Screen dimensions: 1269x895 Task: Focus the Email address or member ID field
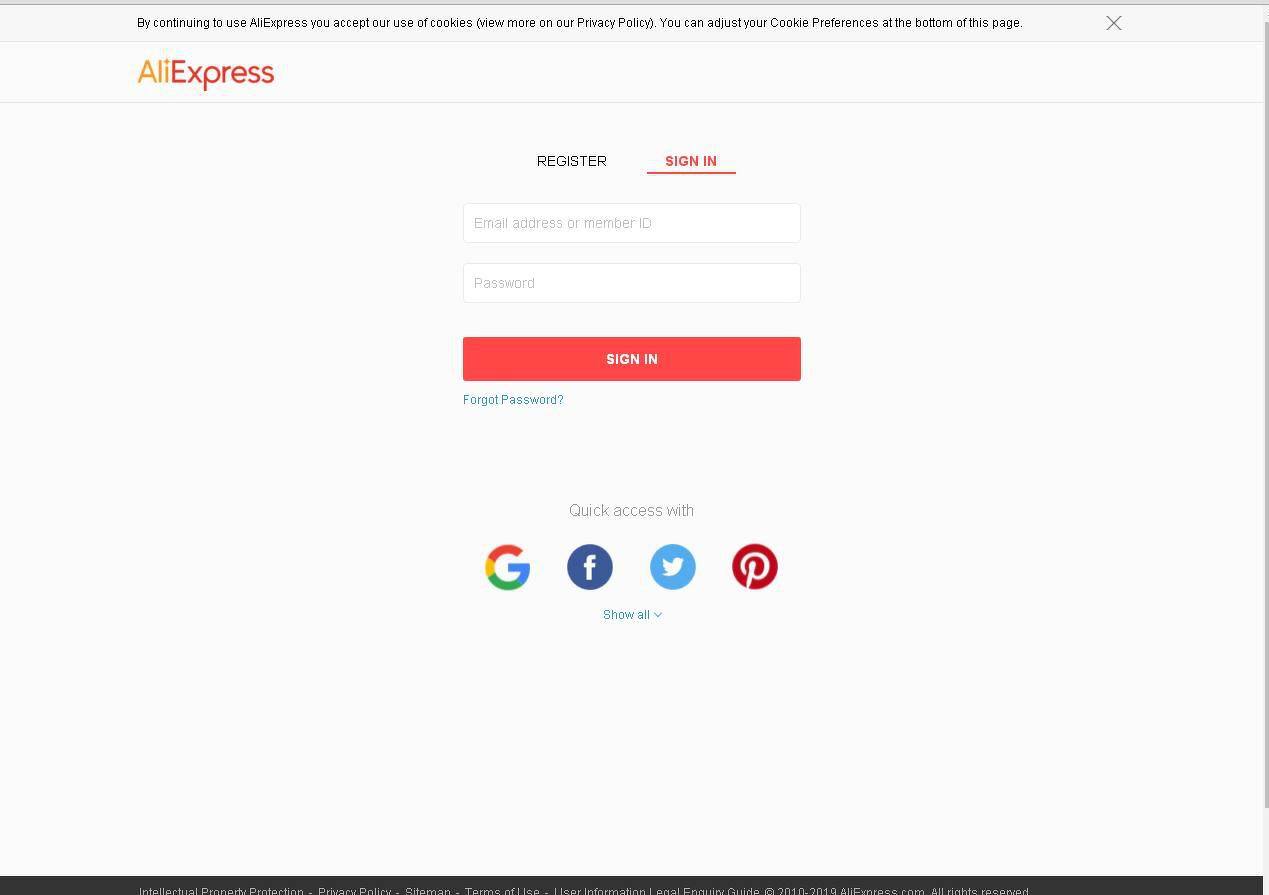pyautogui.click(x=632, y=223)
